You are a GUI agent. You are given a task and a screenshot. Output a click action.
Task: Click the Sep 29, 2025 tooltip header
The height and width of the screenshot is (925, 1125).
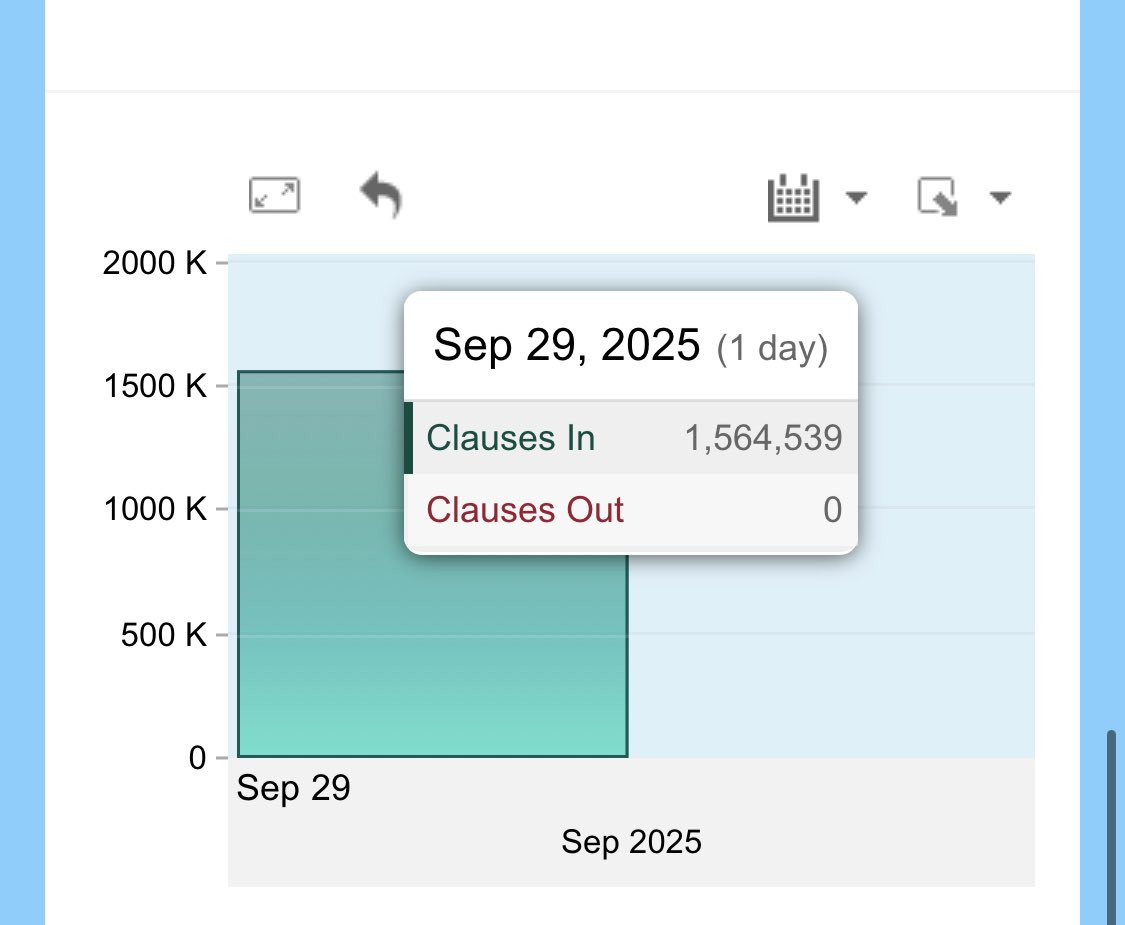631,346
